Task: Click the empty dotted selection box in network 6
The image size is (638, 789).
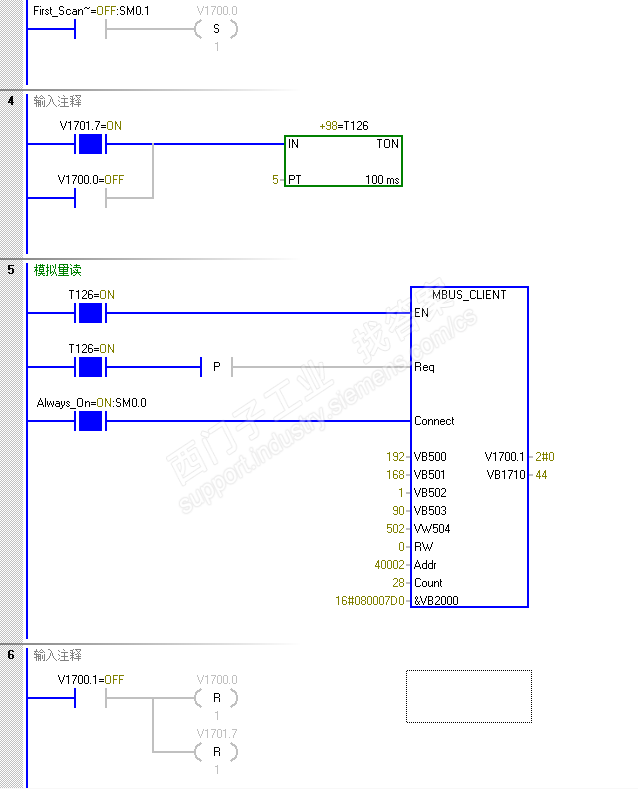Action: tap(469, 696)
